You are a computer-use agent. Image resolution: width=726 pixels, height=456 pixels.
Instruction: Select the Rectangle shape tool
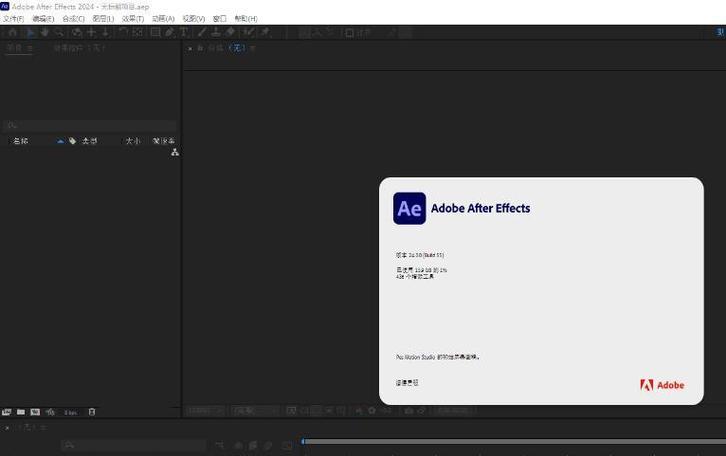click(156, 32)
